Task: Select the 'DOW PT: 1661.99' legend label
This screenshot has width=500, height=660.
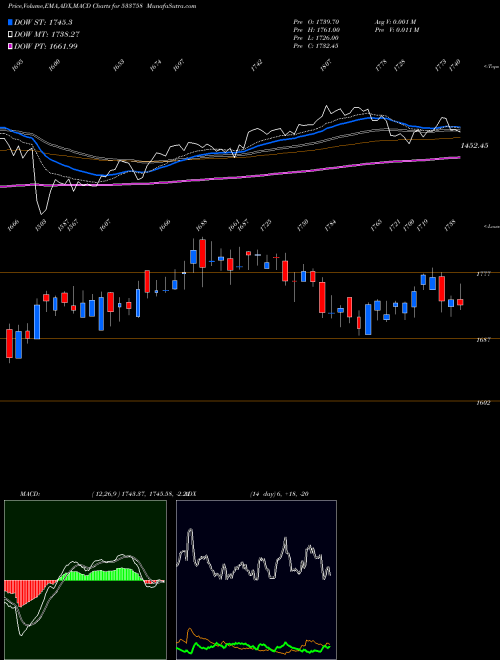Action: pos(45,46)
